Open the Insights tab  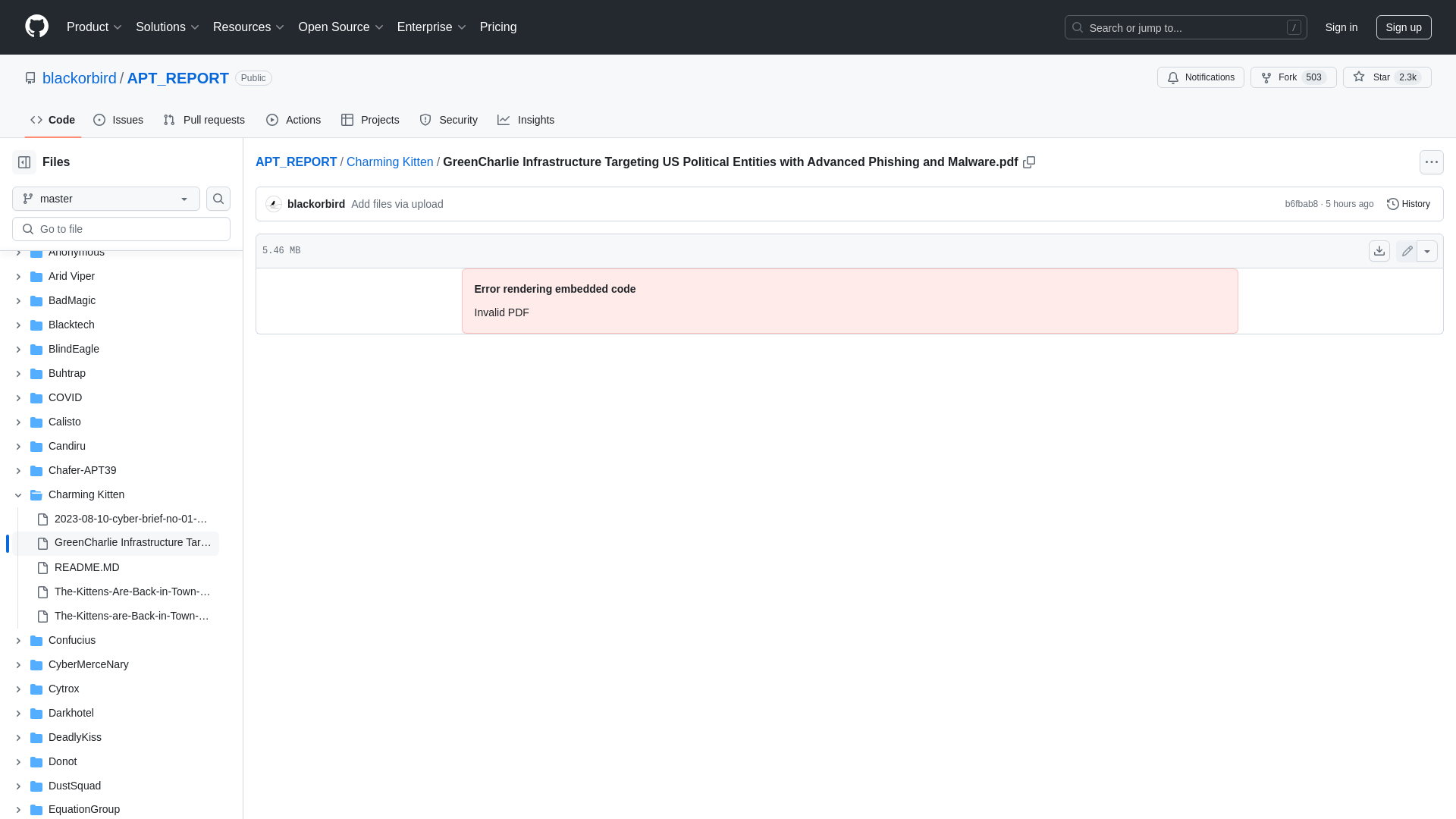point(526,120)
